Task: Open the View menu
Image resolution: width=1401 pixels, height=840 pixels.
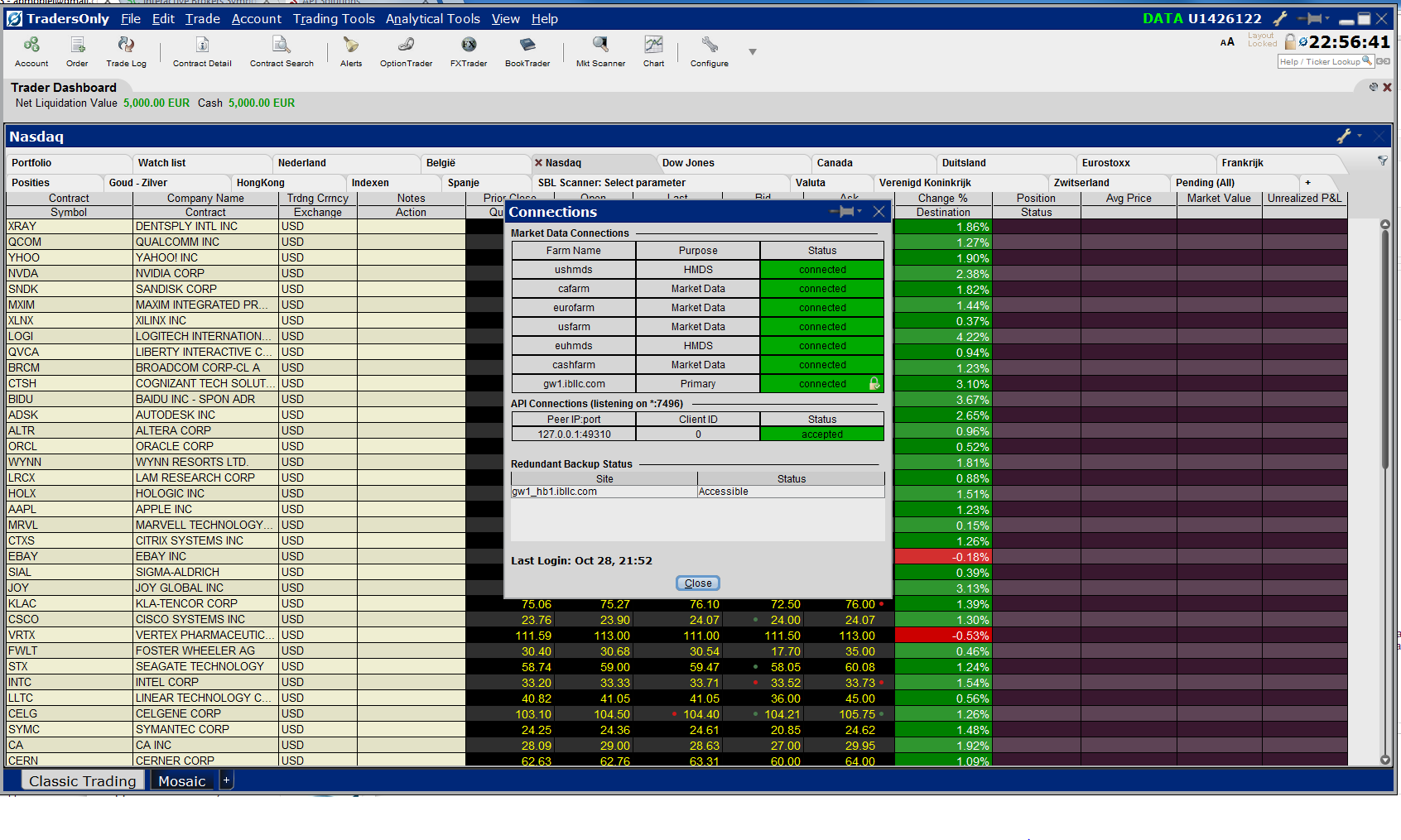Action: tap(506, 18)
